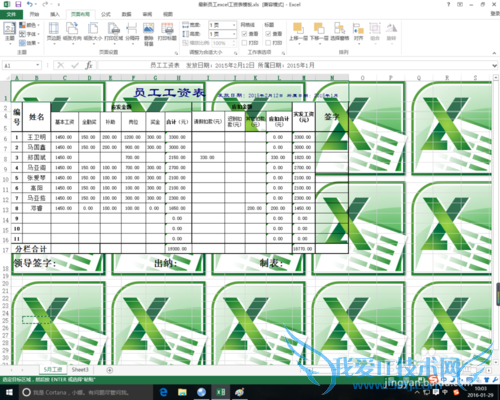This screenshot has width=500, height=400.
Task: Open the Print Area (打印区域) tool
Action: (x=114, y=33)
